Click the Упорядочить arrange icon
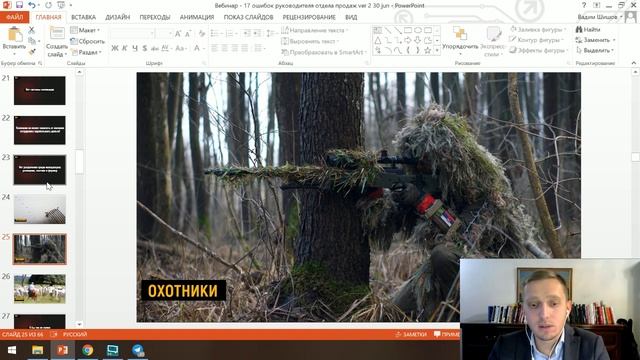This screenshot has width=640, height=360. click(460, 33)
